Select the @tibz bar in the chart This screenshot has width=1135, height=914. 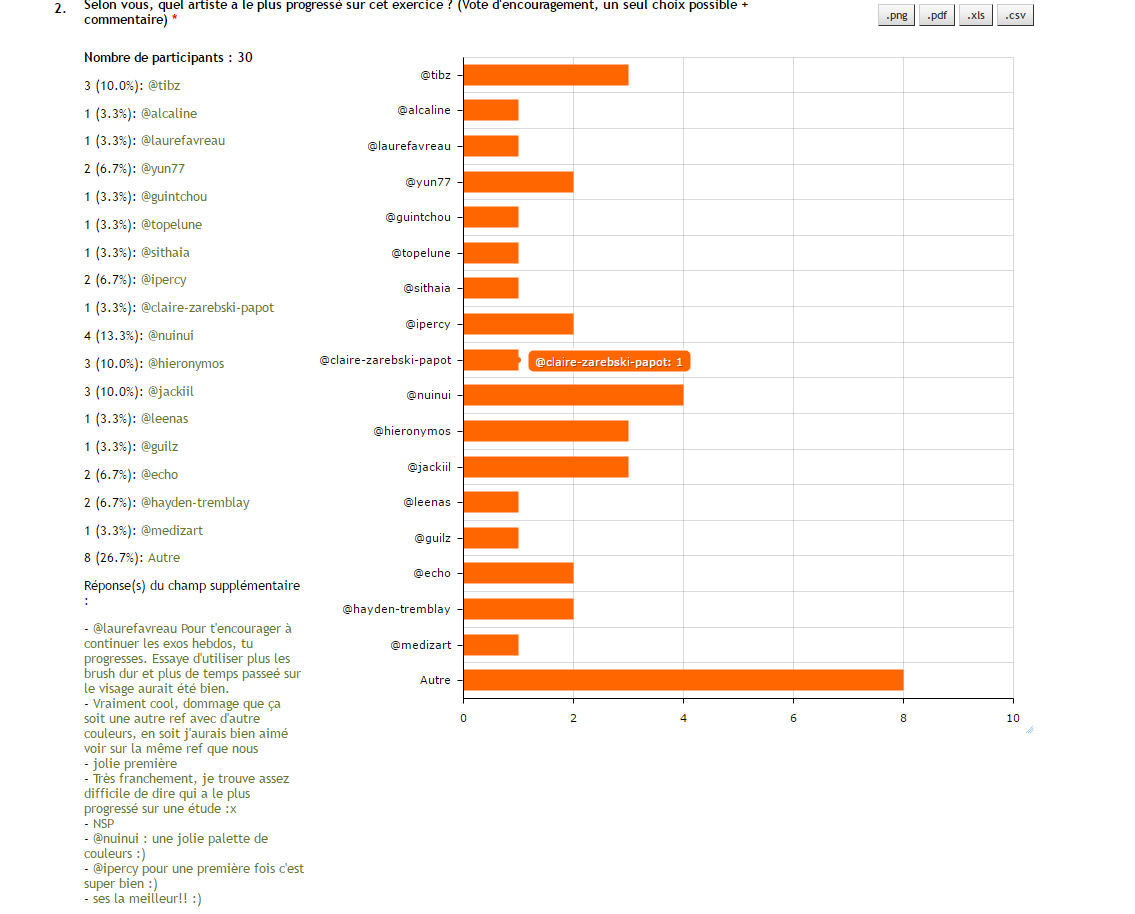pyautogui.click(x=545, y=75)
